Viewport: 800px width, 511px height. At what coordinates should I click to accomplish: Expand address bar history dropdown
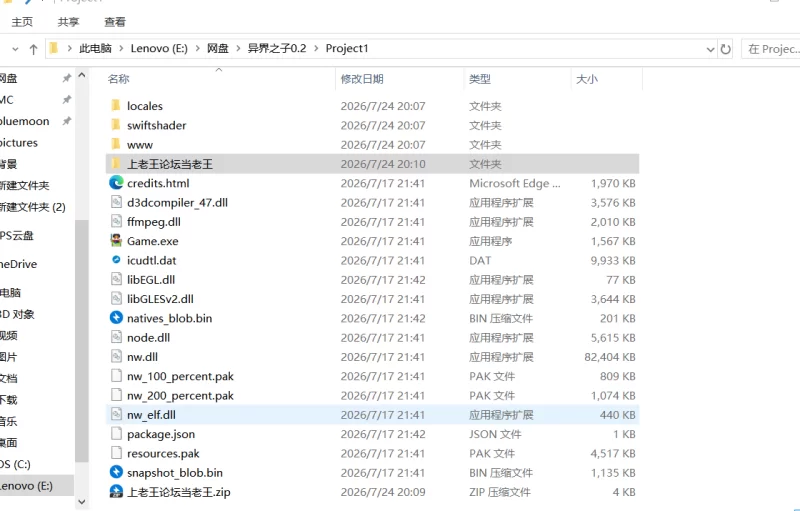[x=710, y=49]
